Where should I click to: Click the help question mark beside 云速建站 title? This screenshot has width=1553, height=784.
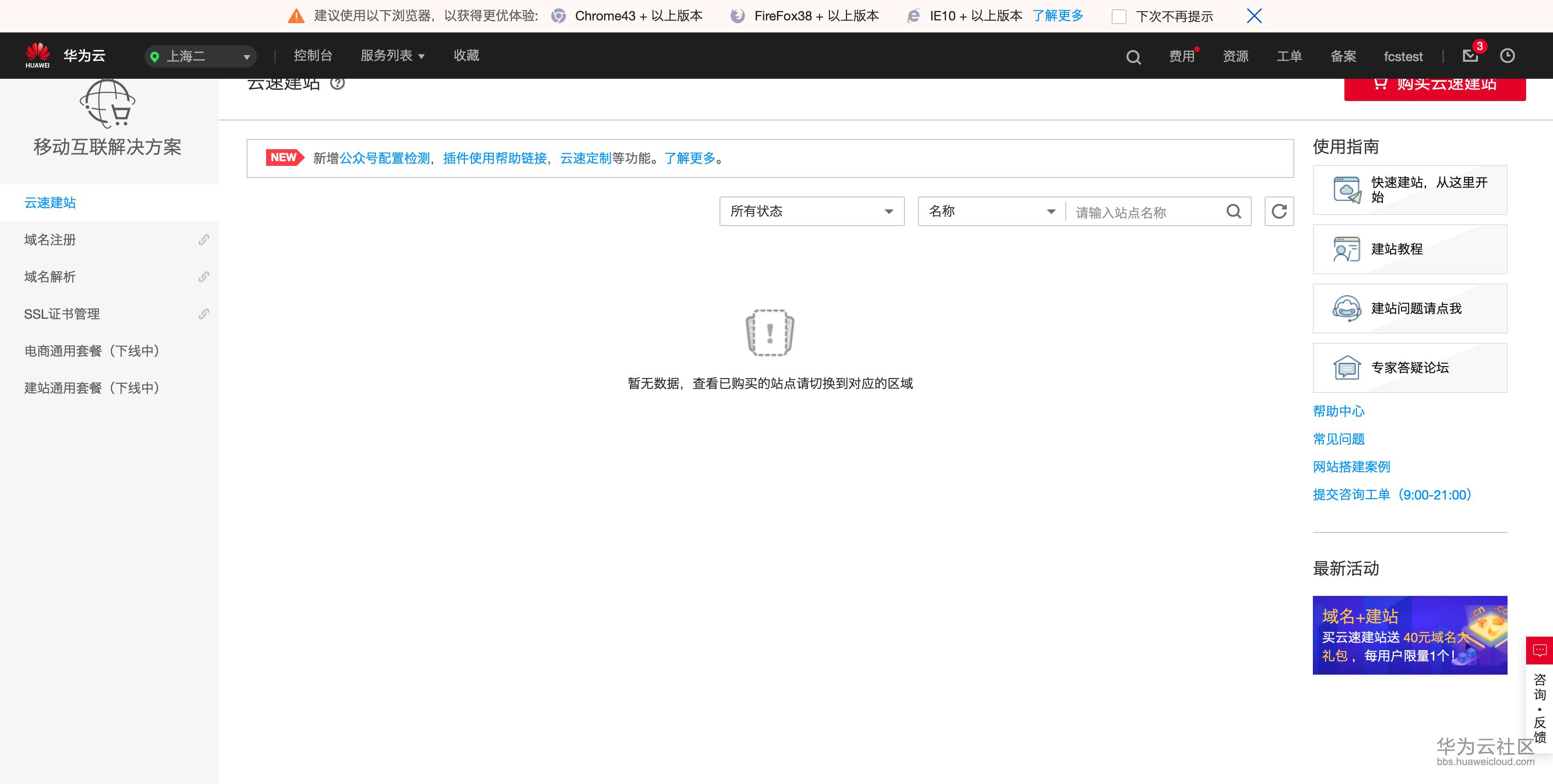click(x=337, y=84)
